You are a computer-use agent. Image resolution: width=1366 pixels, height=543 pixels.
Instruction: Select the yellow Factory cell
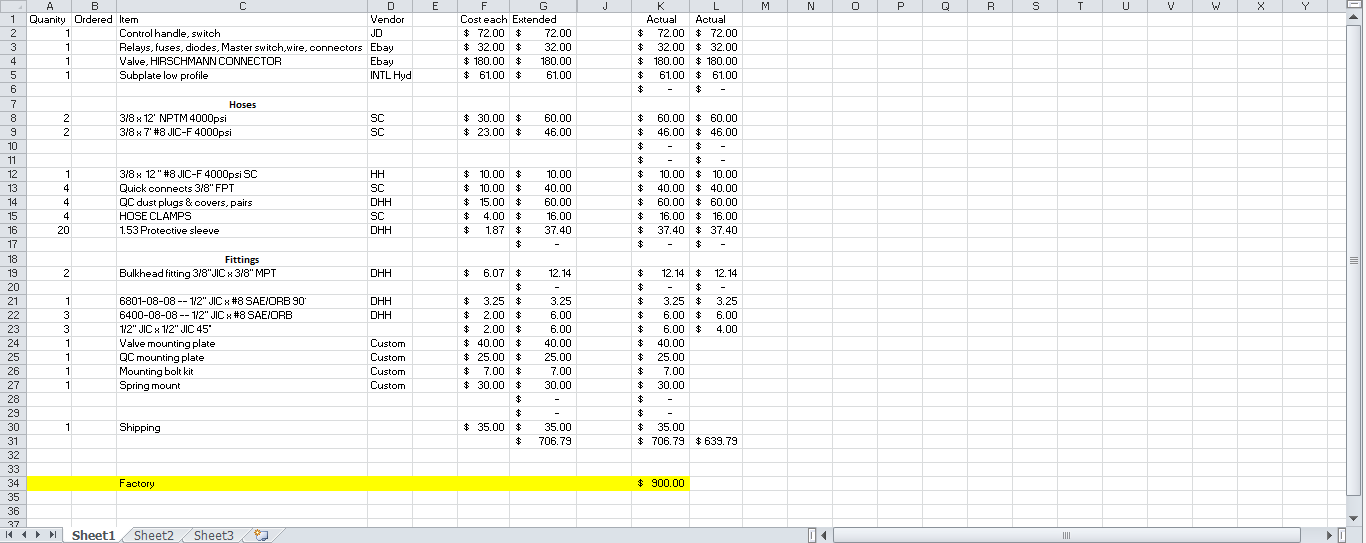click(242, 483)
